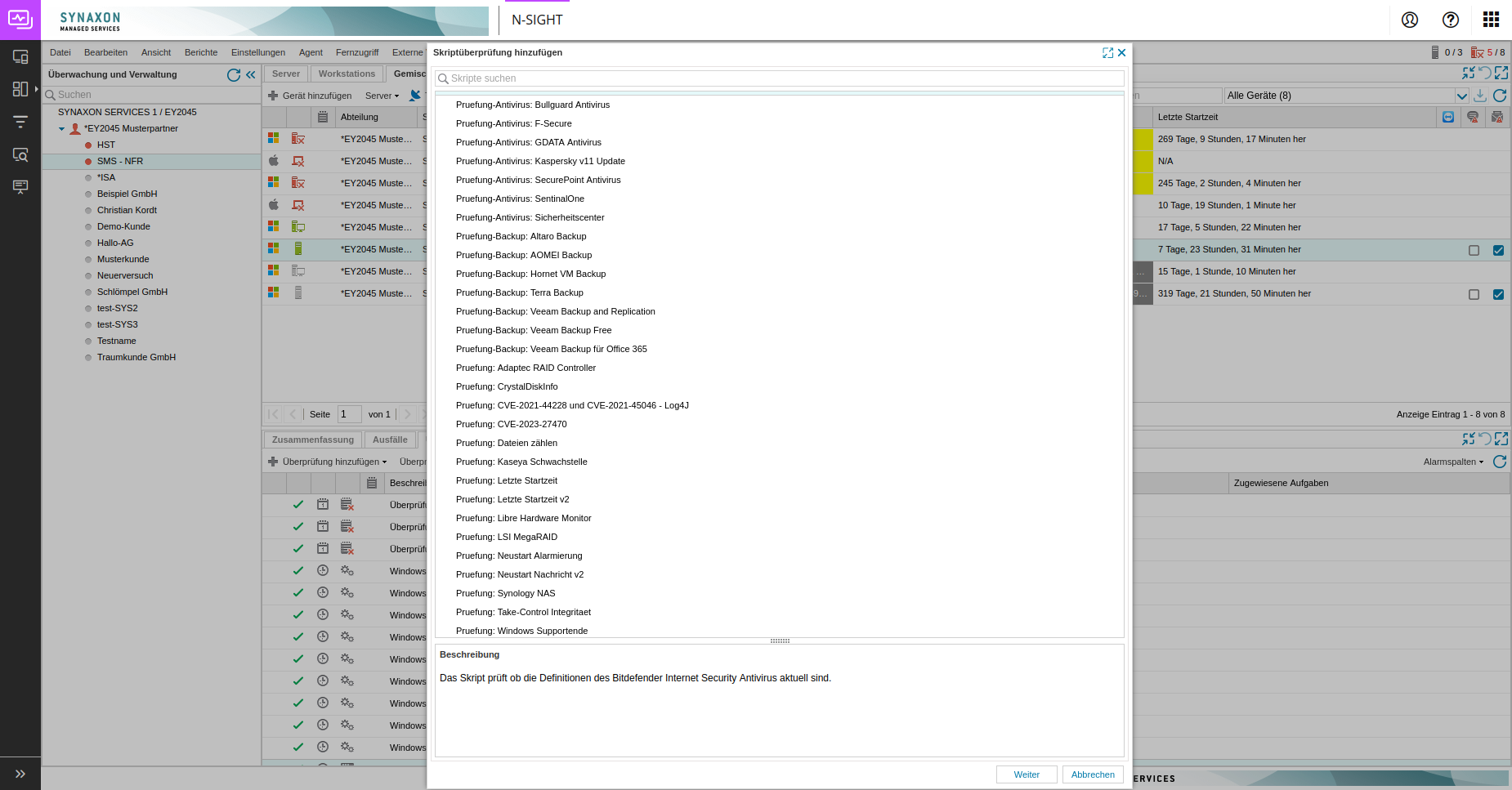Click the filter icon in the left sidebar
Screen dimensions: 1512x790
(x=20, y=122)
